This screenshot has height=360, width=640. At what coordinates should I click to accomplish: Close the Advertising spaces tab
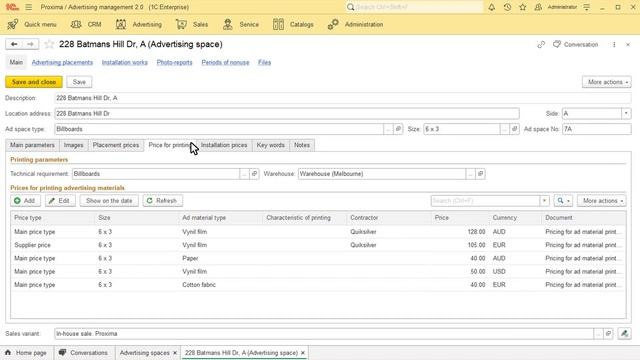pyautogui.click(x=175, y=353)
